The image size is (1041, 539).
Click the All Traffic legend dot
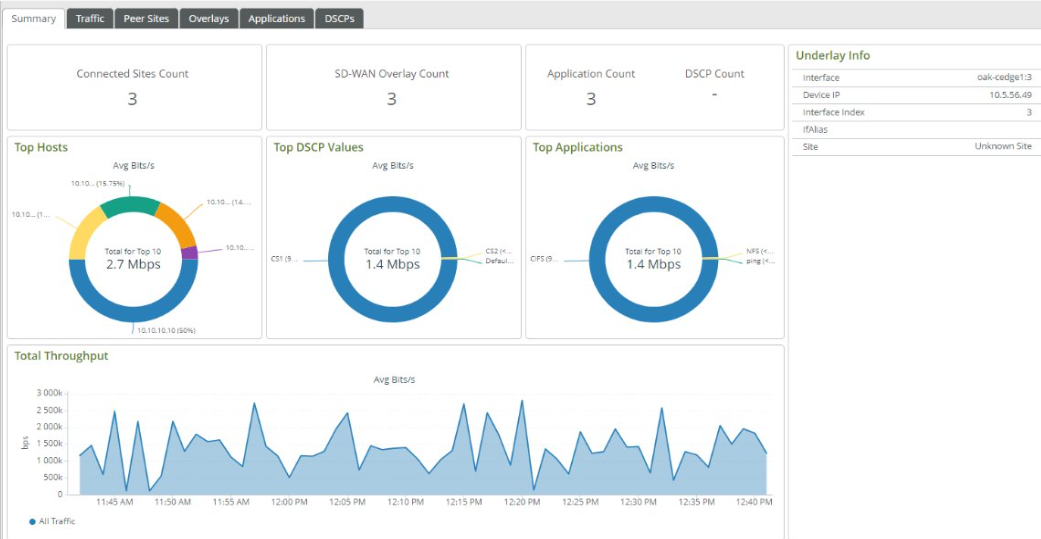point(32,522)
